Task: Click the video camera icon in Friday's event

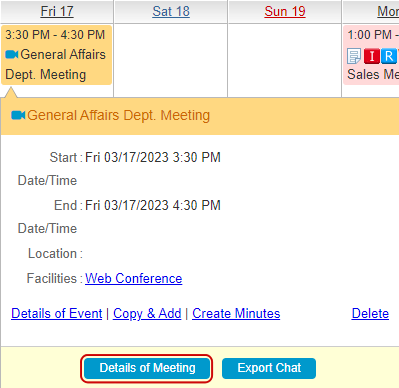Action: (12, 54)
